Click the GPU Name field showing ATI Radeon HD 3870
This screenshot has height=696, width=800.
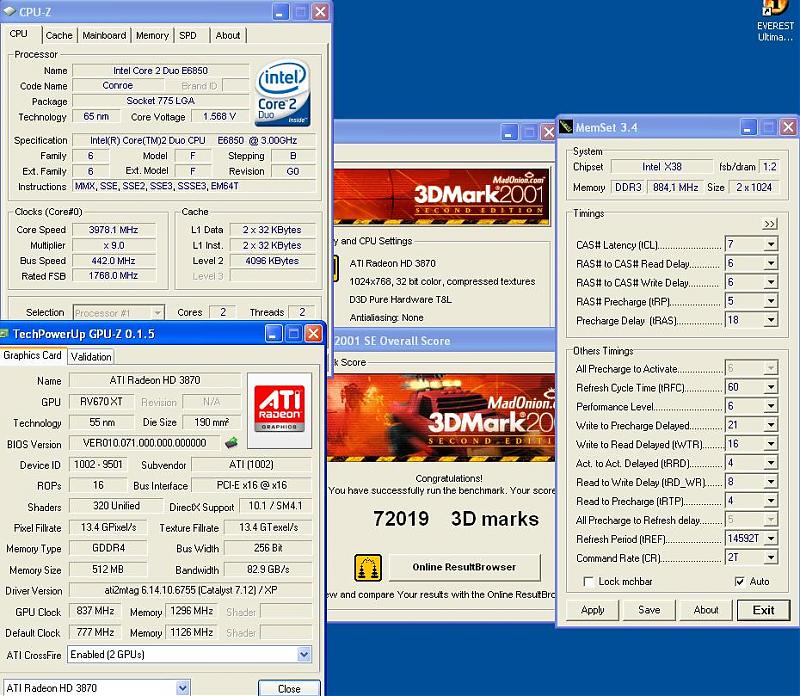(x=155, y=380)
